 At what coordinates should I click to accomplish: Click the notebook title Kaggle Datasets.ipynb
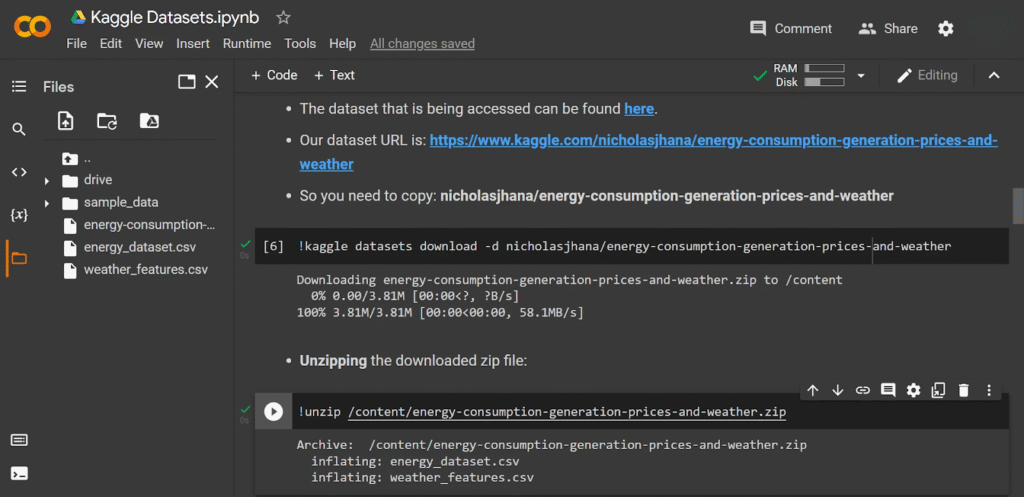[175, 18]
